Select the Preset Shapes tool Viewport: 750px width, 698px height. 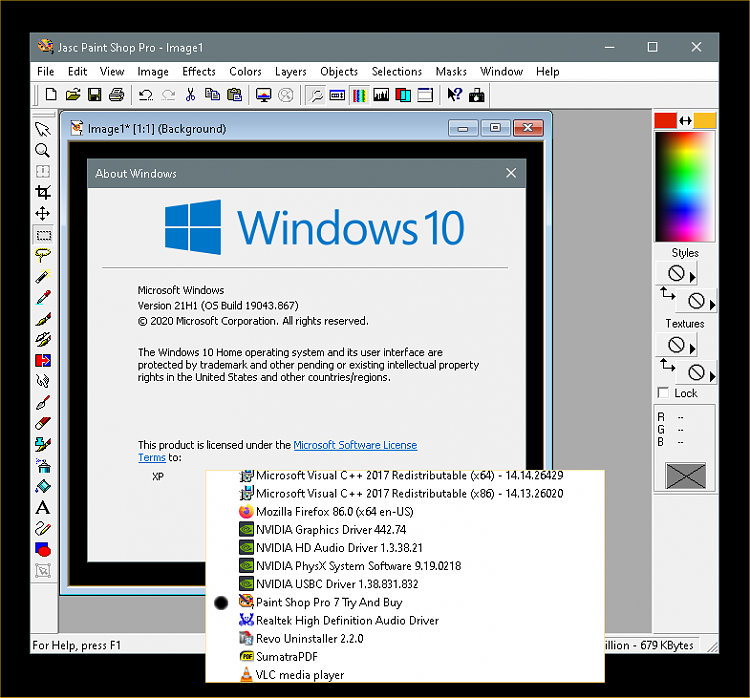(x=43, y=550)
